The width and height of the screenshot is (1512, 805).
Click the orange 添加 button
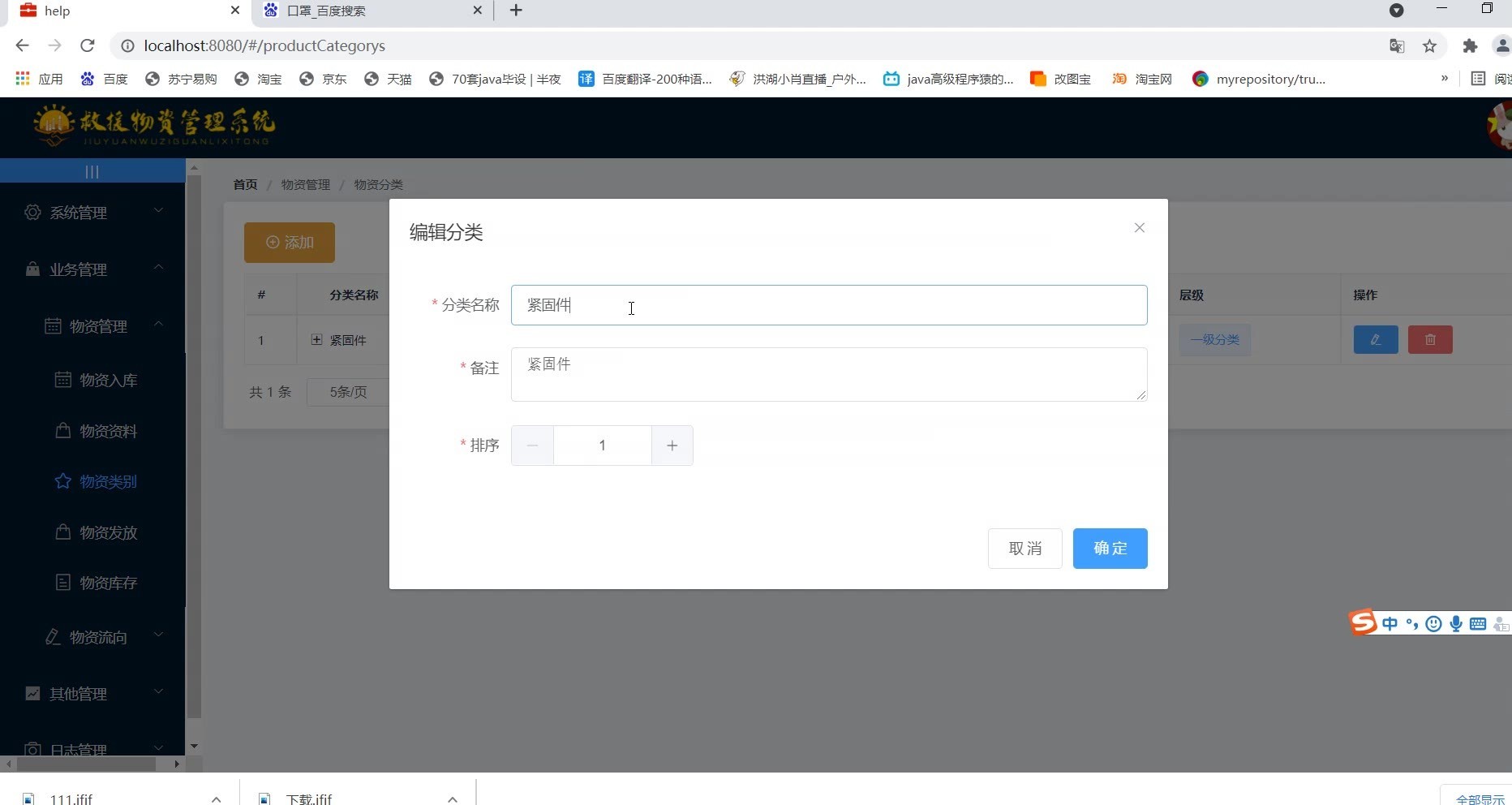click(290, 243)
